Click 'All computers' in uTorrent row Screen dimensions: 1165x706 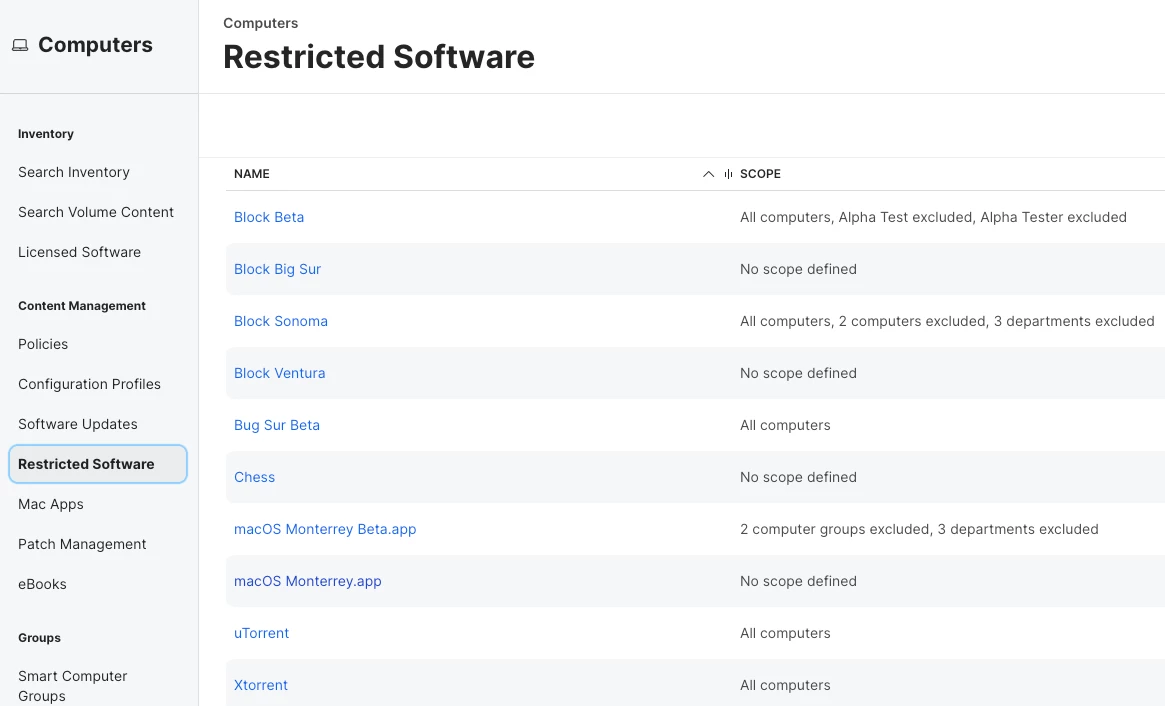click(x=785, y=633)
